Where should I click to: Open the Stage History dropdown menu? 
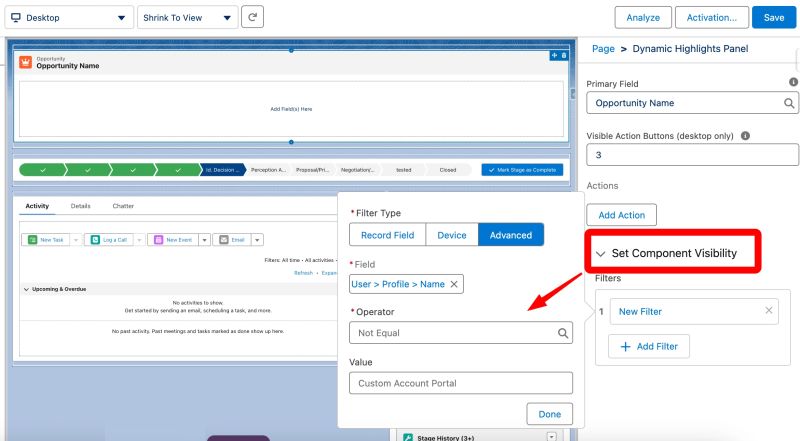click(552, 437)
